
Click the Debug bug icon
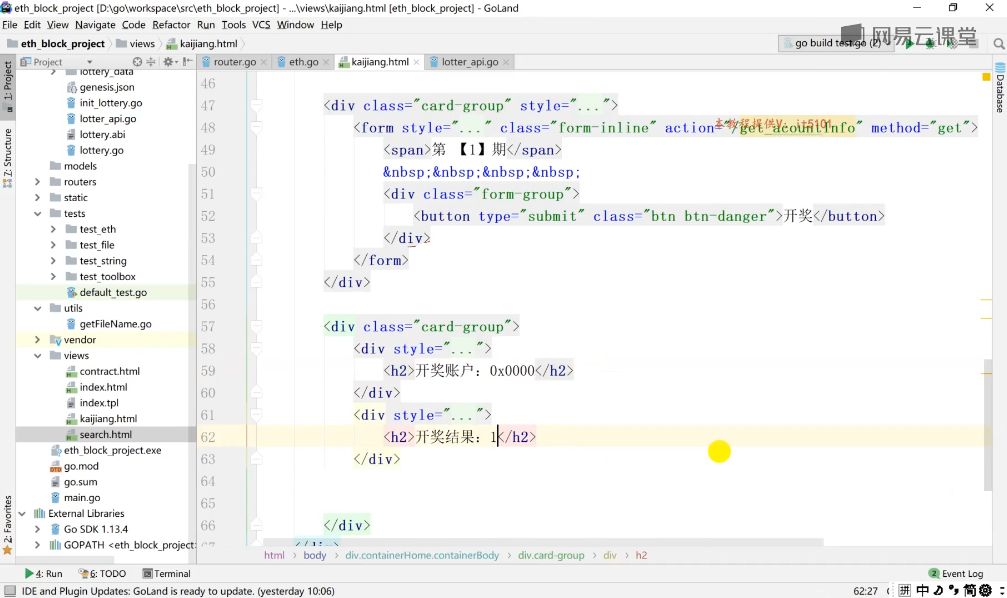pos(929,44)
